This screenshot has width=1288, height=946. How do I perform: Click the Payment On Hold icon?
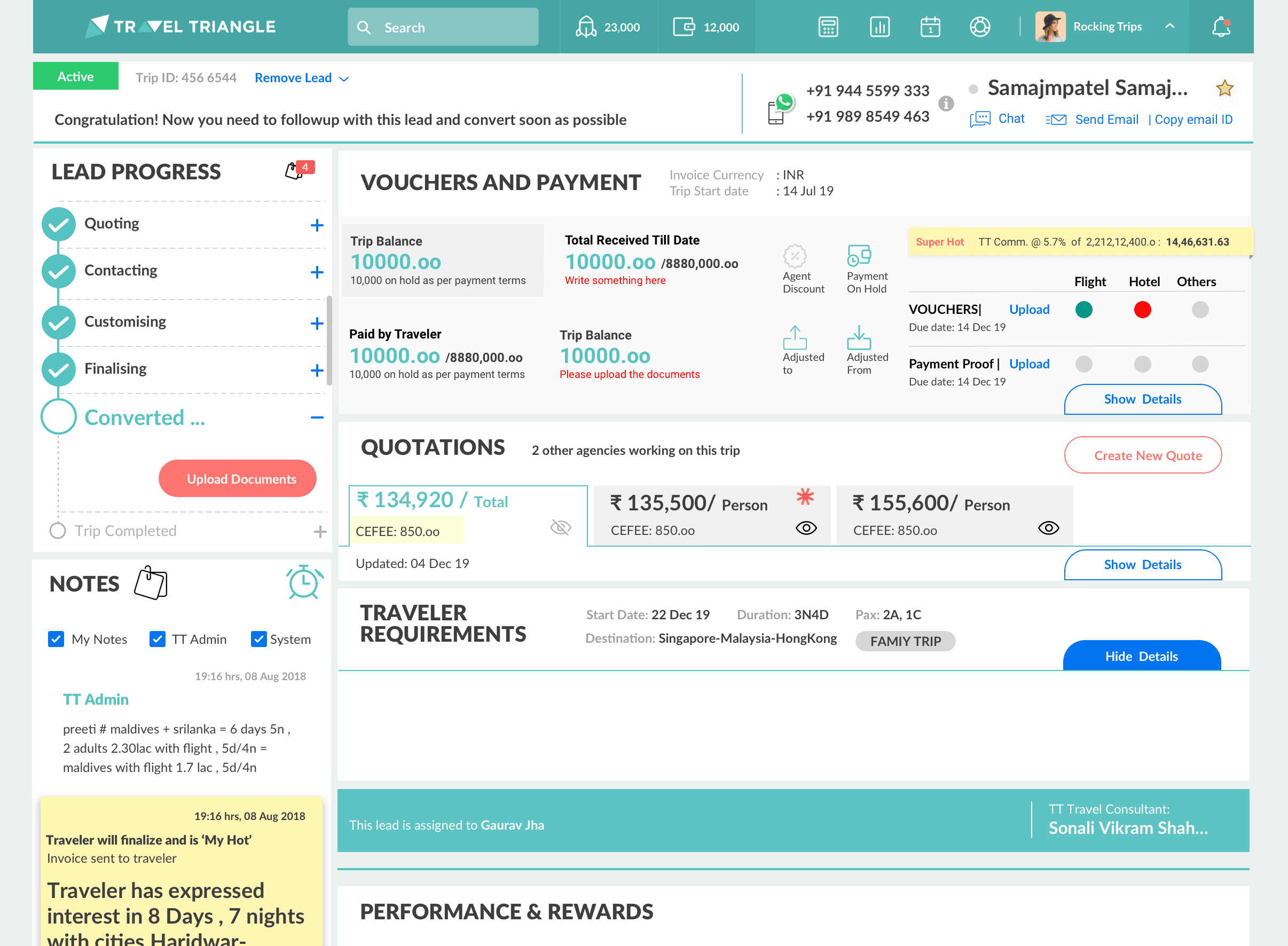[x=859, y=255]
